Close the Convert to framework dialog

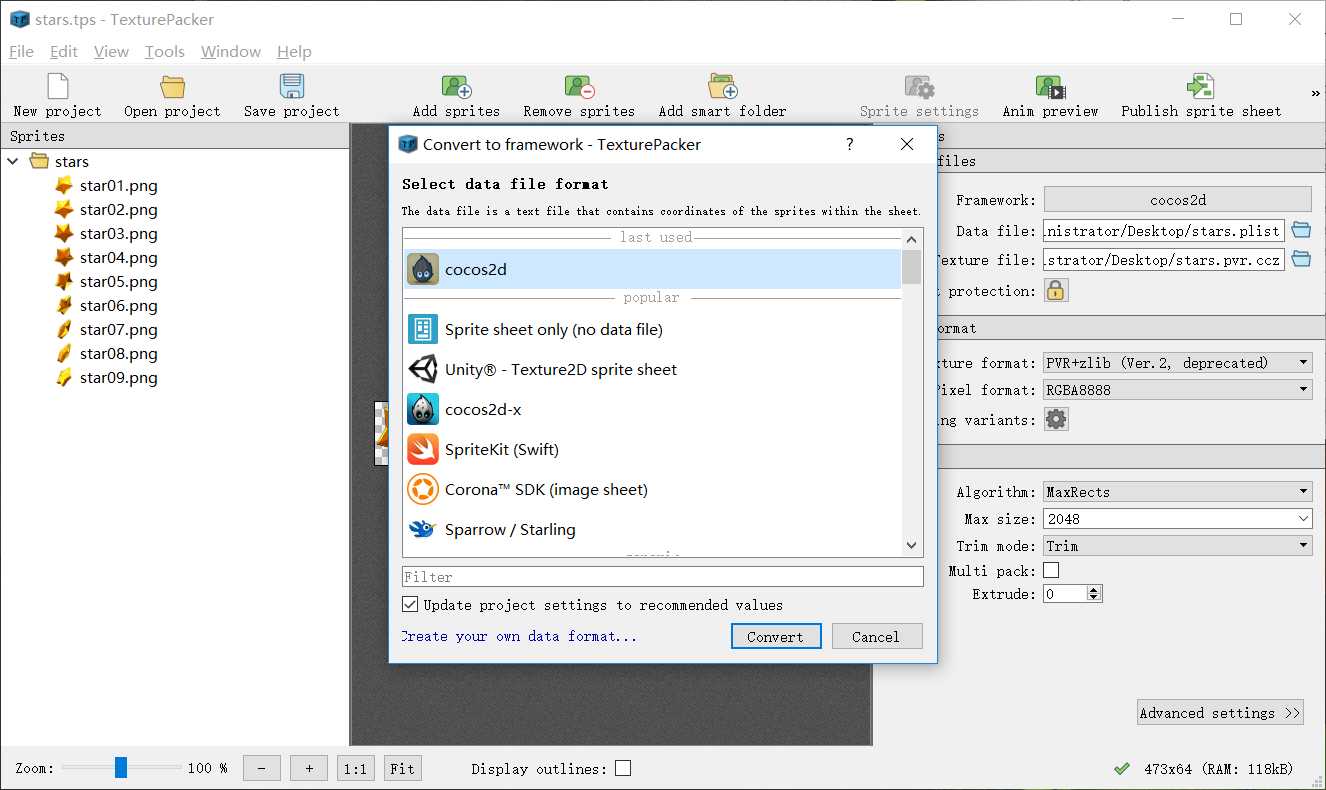tap(907, 144)
